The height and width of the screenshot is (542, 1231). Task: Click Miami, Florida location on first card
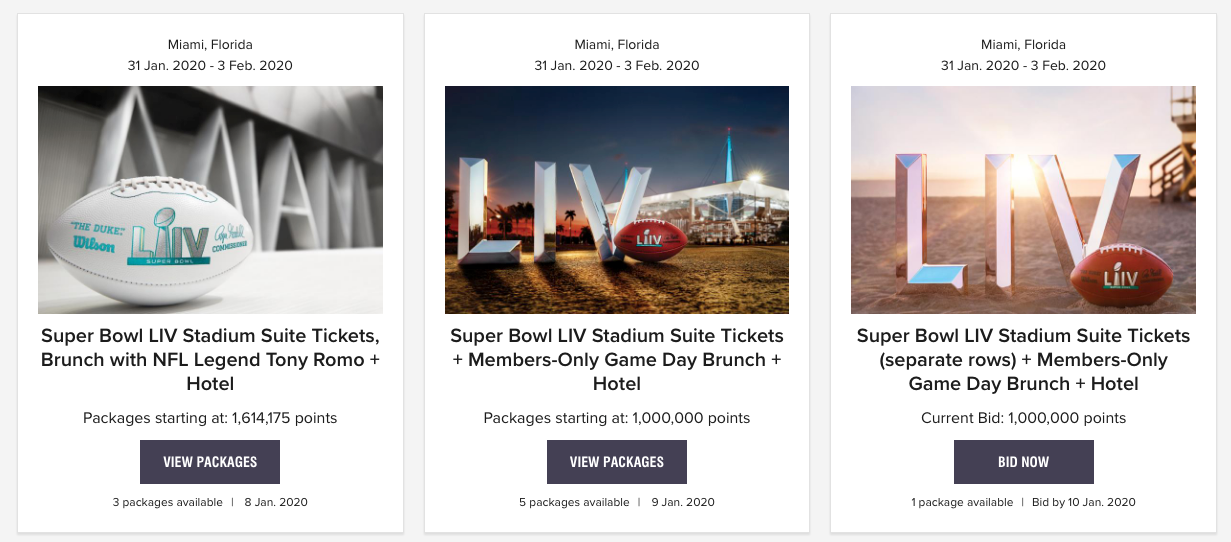[x=210, y=45]
